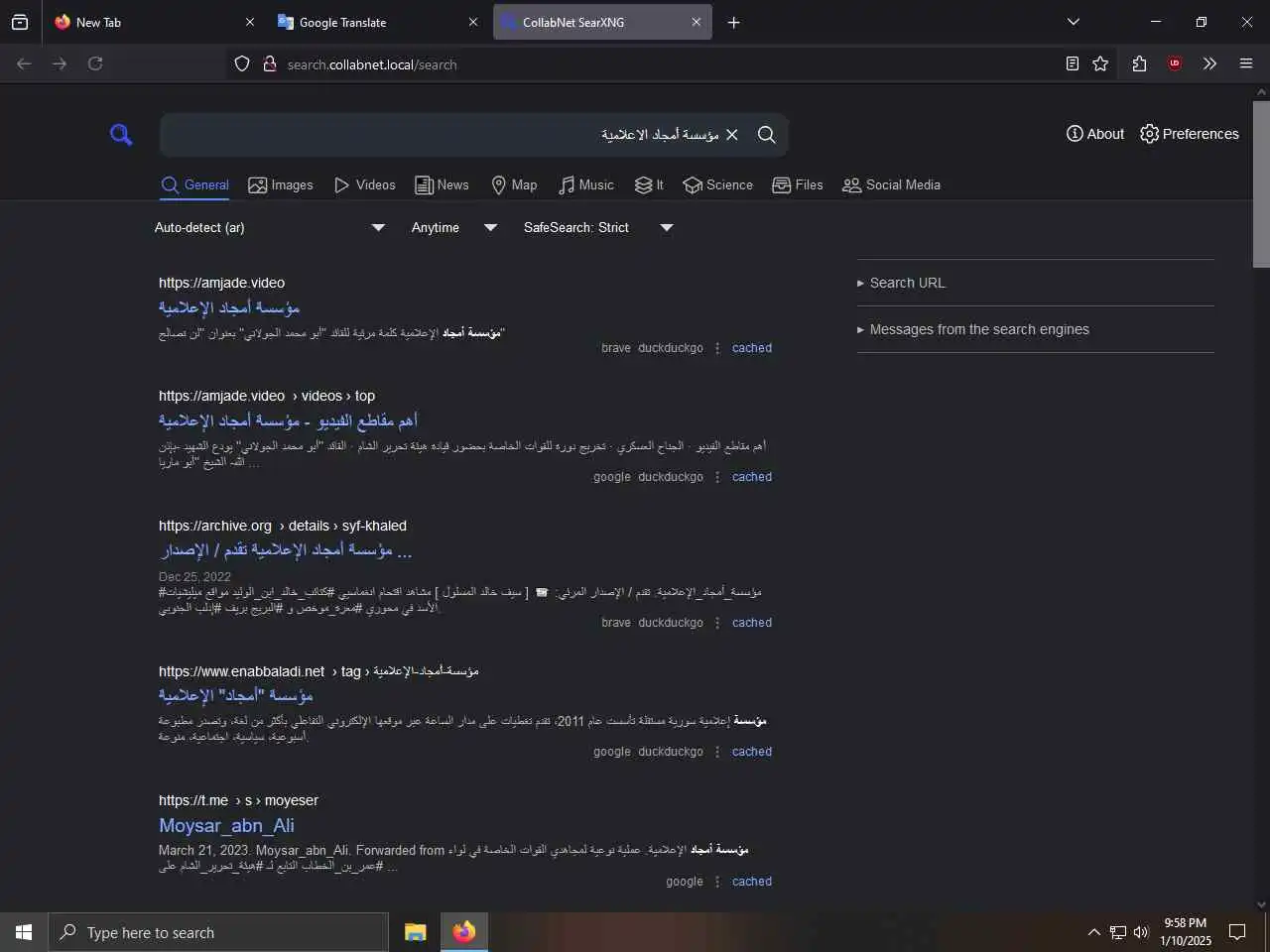
Task: Open more options dots on archive.org result
Action: [717, 624]
